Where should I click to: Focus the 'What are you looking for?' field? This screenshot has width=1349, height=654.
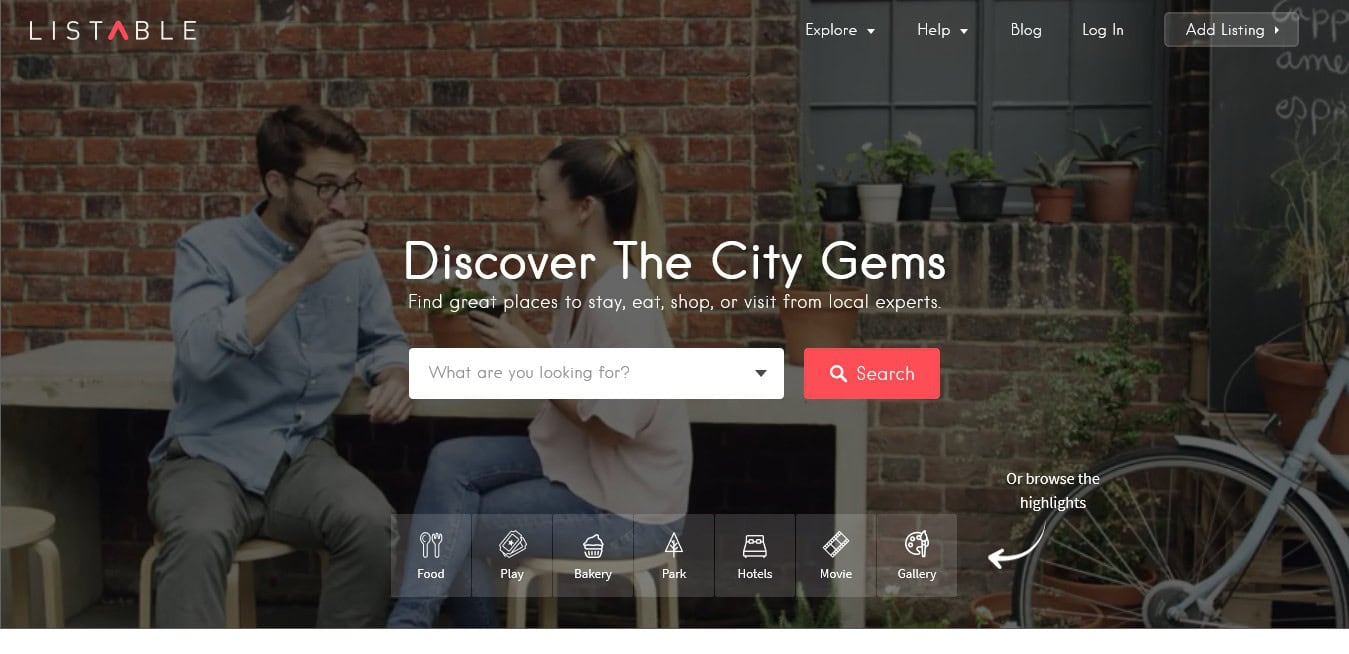[x=596, y=373]
